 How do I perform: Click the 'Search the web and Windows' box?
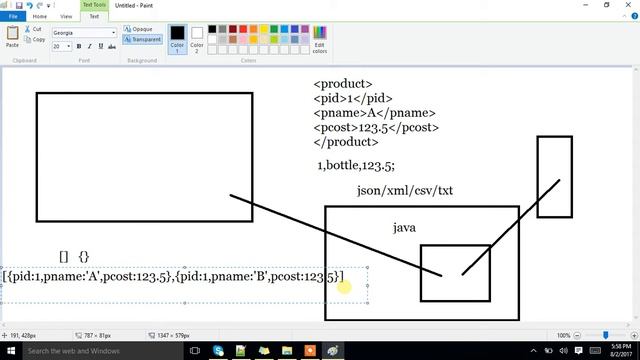pyautogui.click(x=103, y=351)
